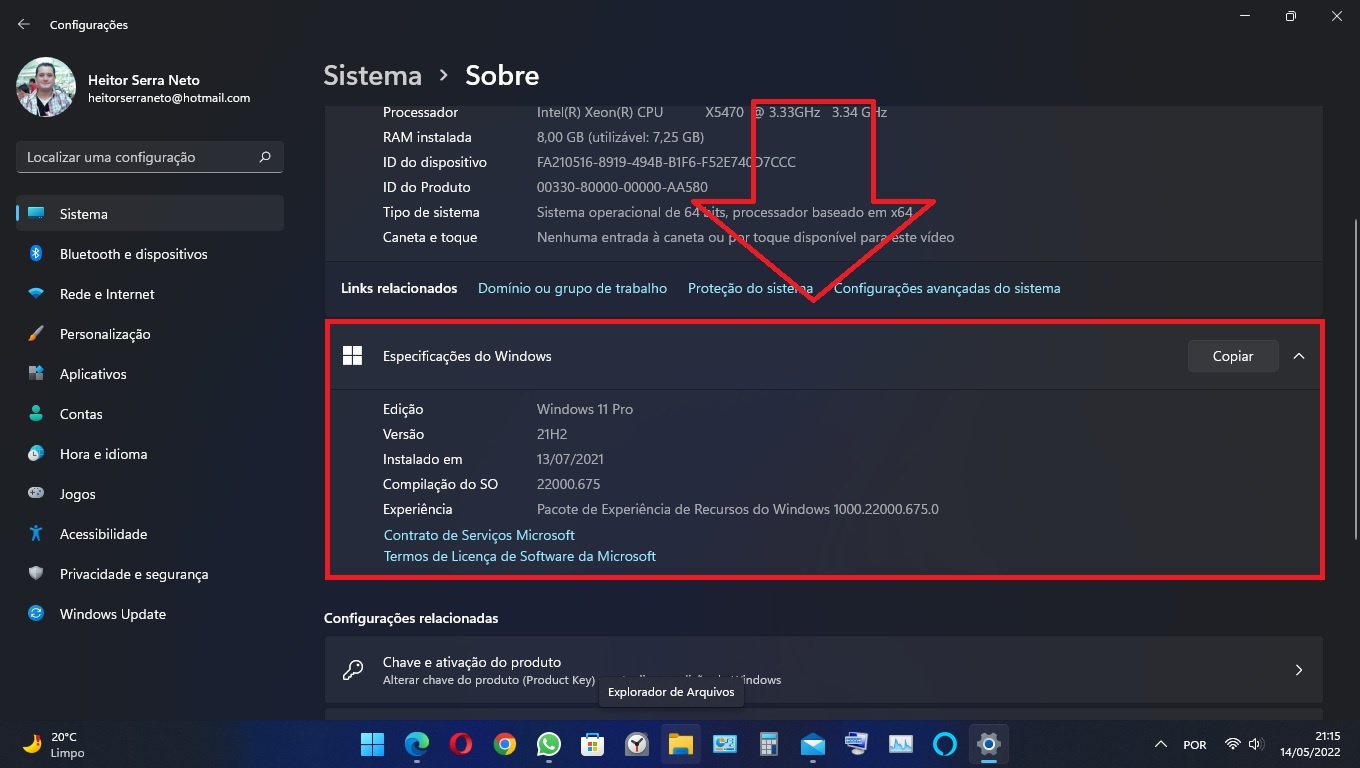Show hidden system tray icons
1360x768 pixels.
[x=1161, y=745]
